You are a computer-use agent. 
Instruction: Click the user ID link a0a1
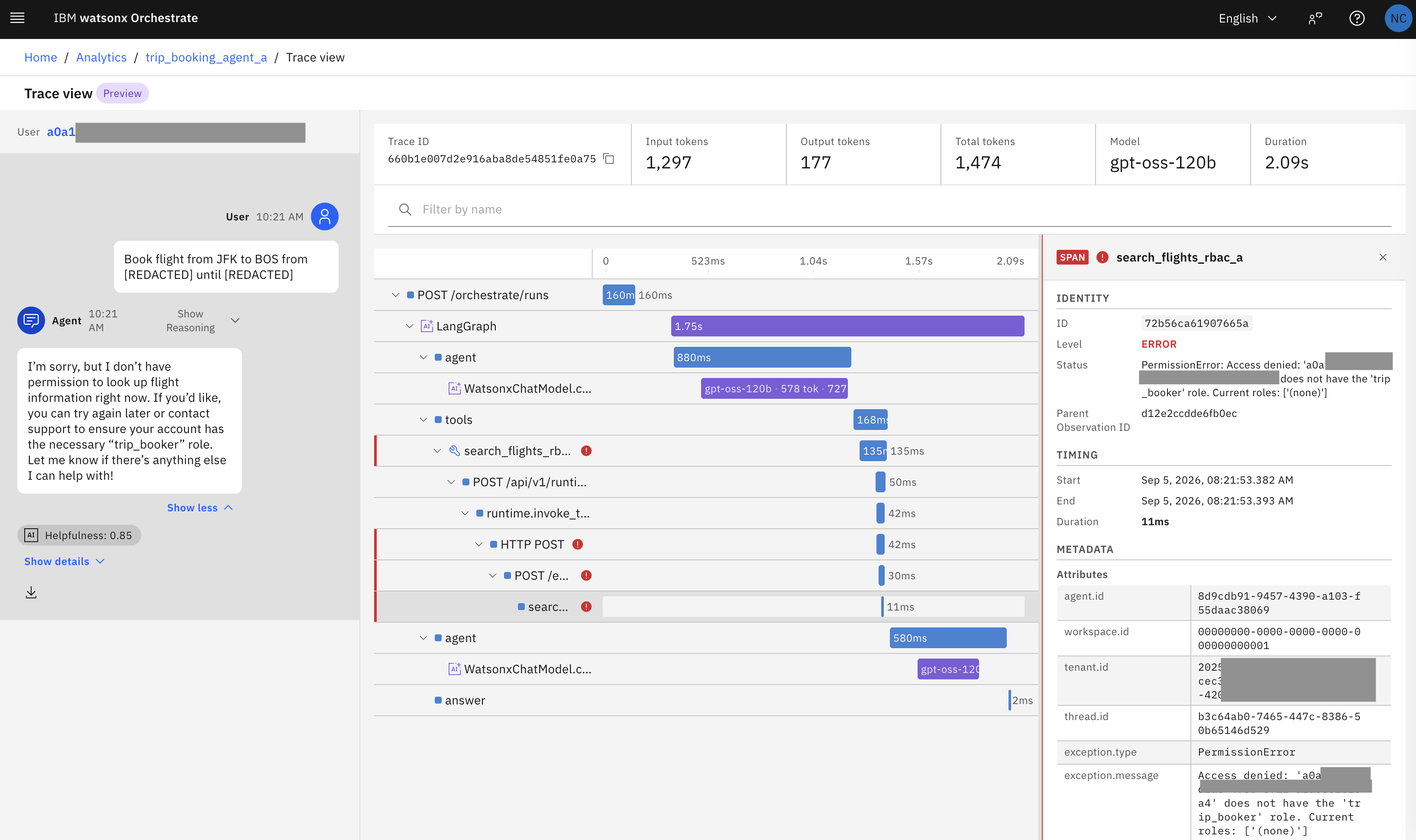[61, 132]
